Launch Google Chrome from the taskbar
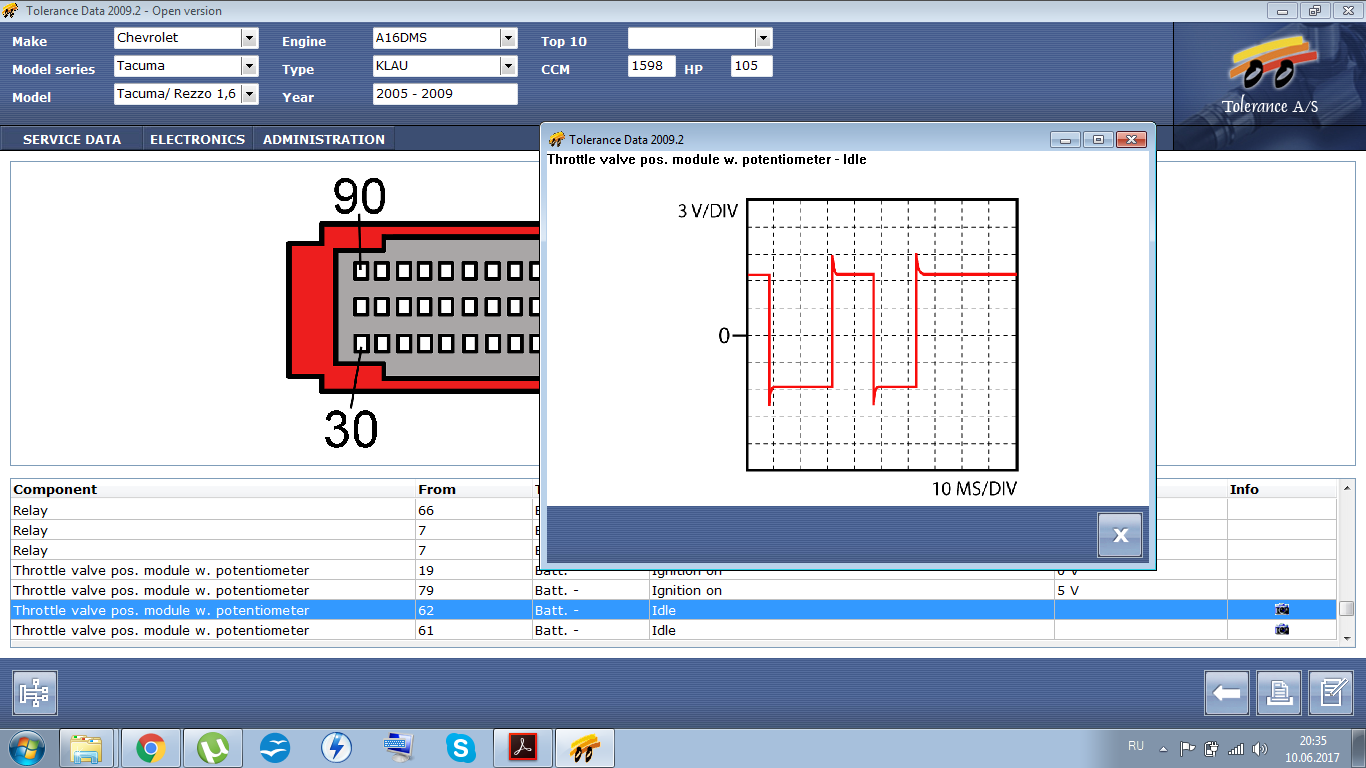 click(x=151, y=747)
